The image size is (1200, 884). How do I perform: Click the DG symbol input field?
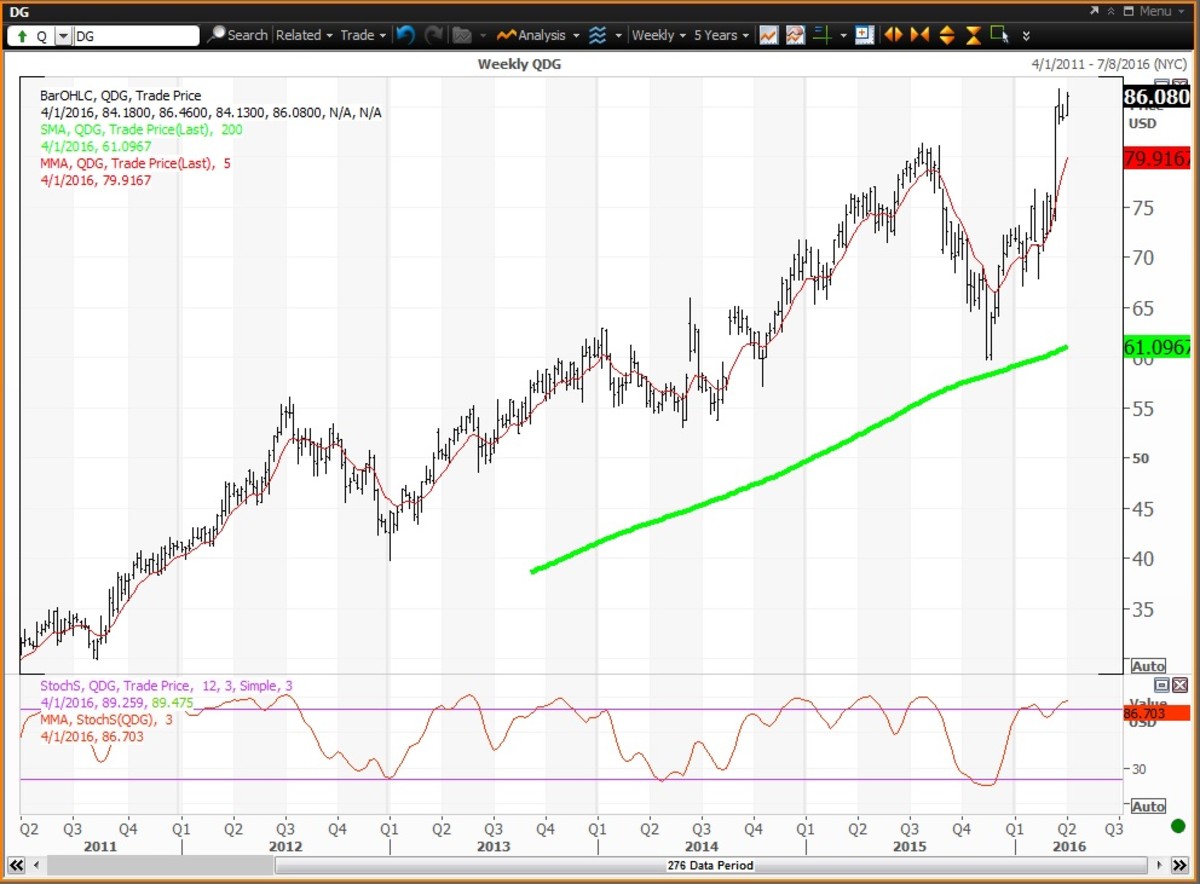(x=135, y=36)
